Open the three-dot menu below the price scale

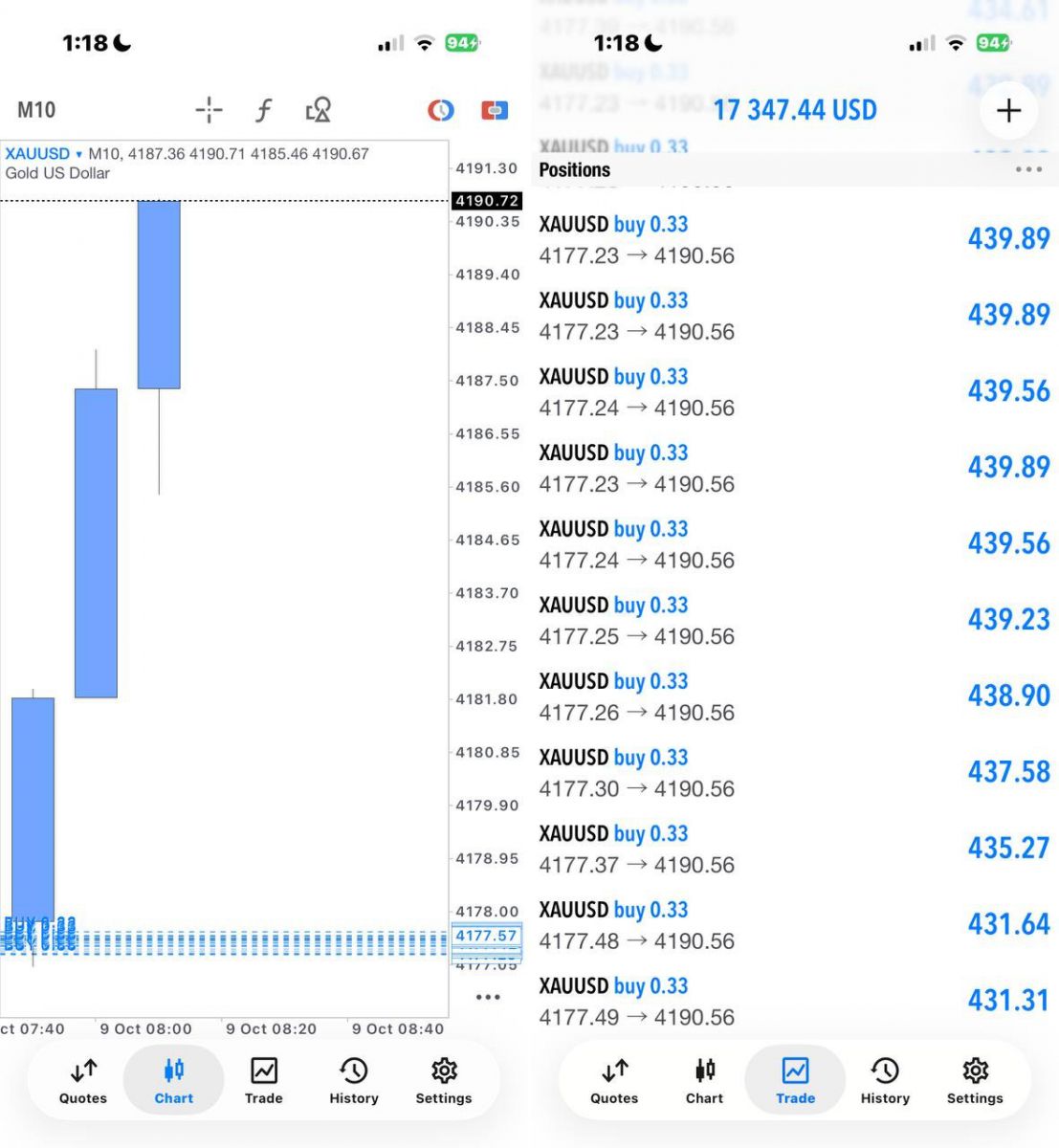pyautogui.click(x=488, y=997)
